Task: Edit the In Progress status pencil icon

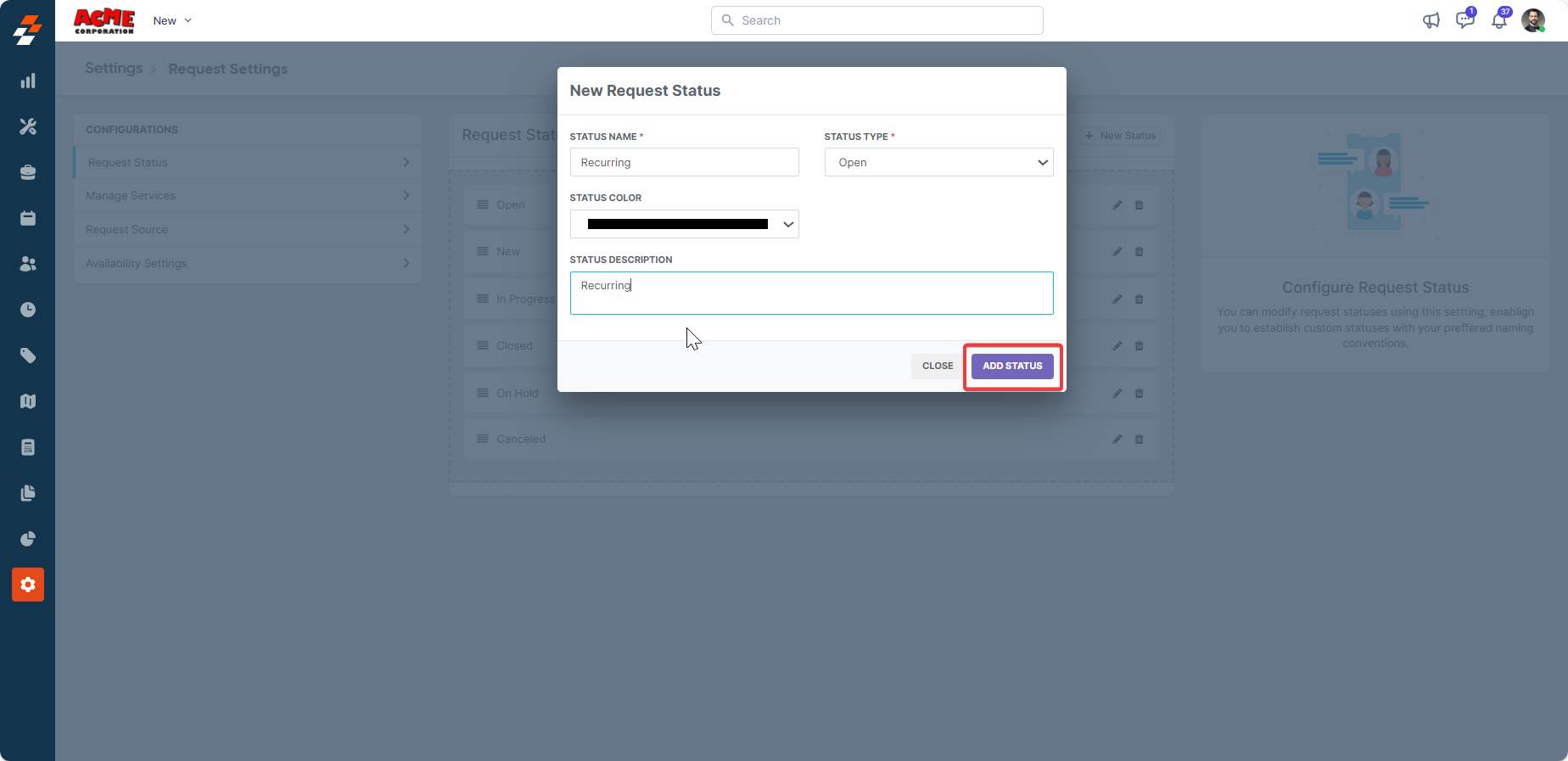Action: (x=1117, y=299)
